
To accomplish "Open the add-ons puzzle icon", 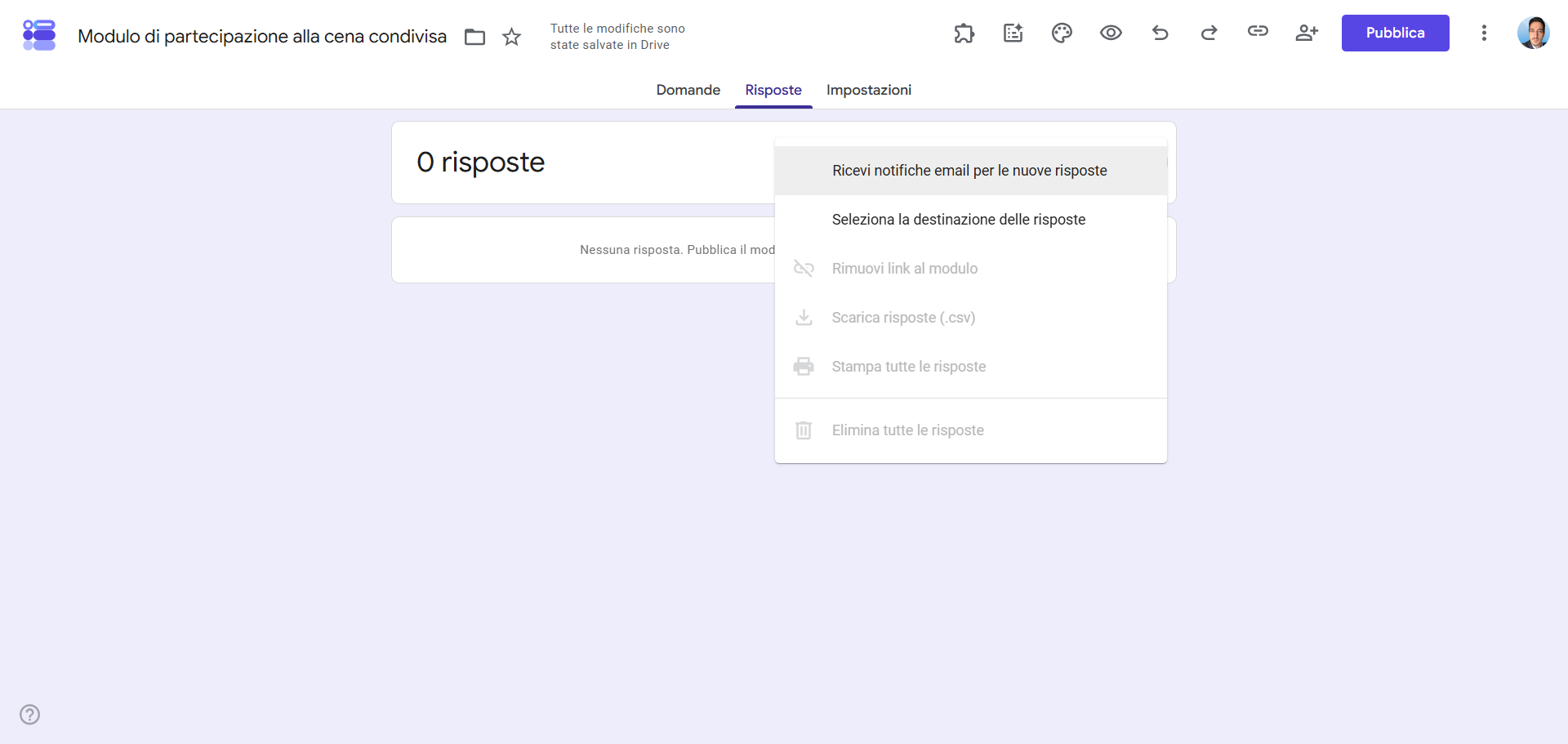I will point(964,33).
